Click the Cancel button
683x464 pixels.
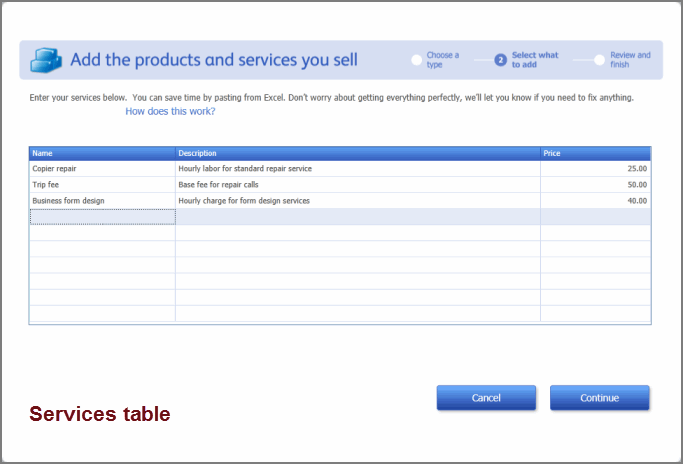tap(486, 398)
